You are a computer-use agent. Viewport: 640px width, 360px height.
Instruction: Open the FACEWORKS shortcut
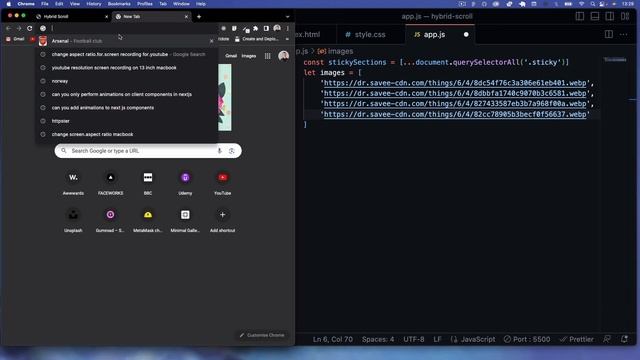pyautogui.click(x=111, y=183)
